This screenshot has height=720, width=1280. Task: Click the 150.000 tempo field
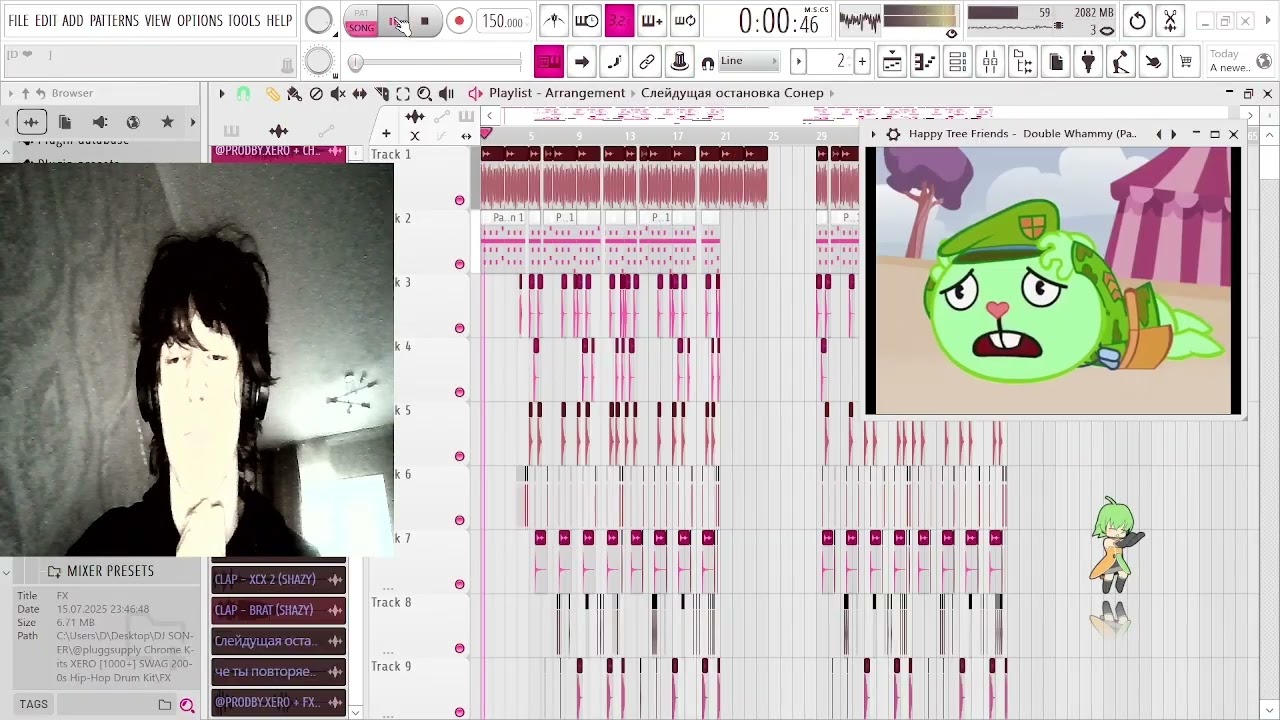point(504,21)
